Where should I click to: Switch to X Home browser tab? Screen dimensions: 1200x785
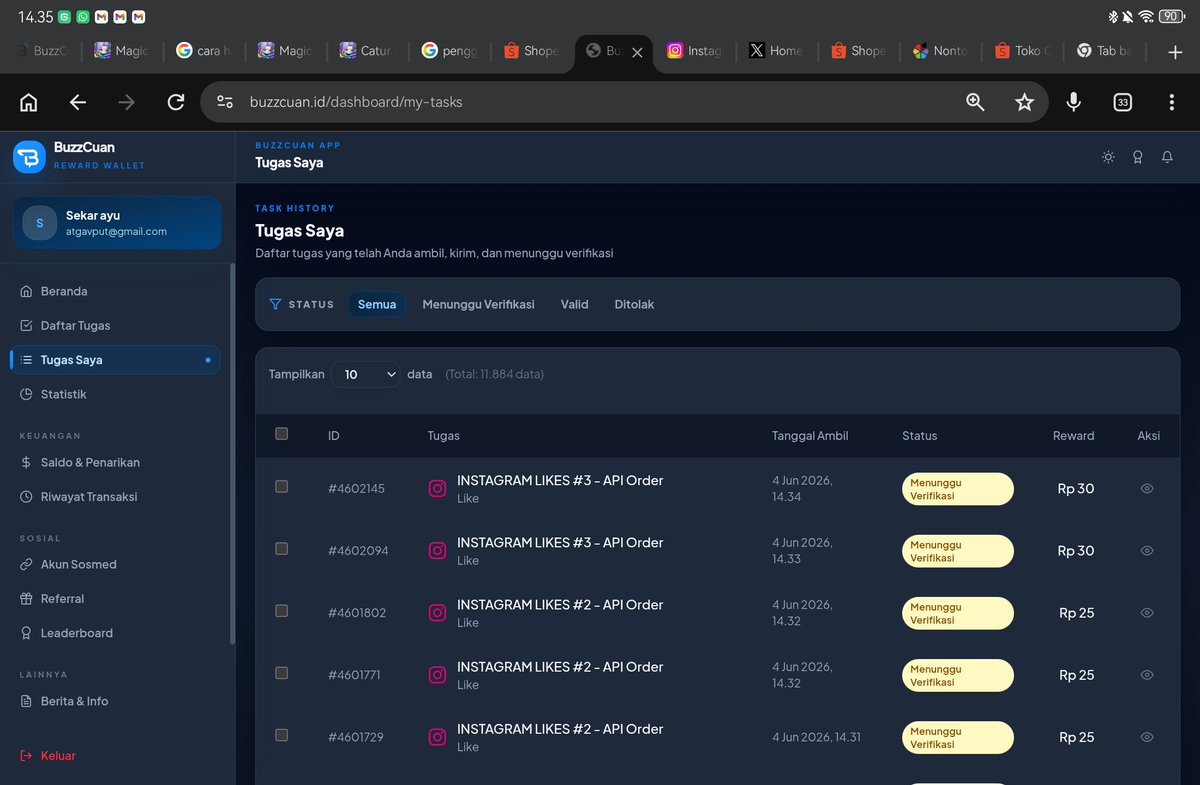pos(777,51)
